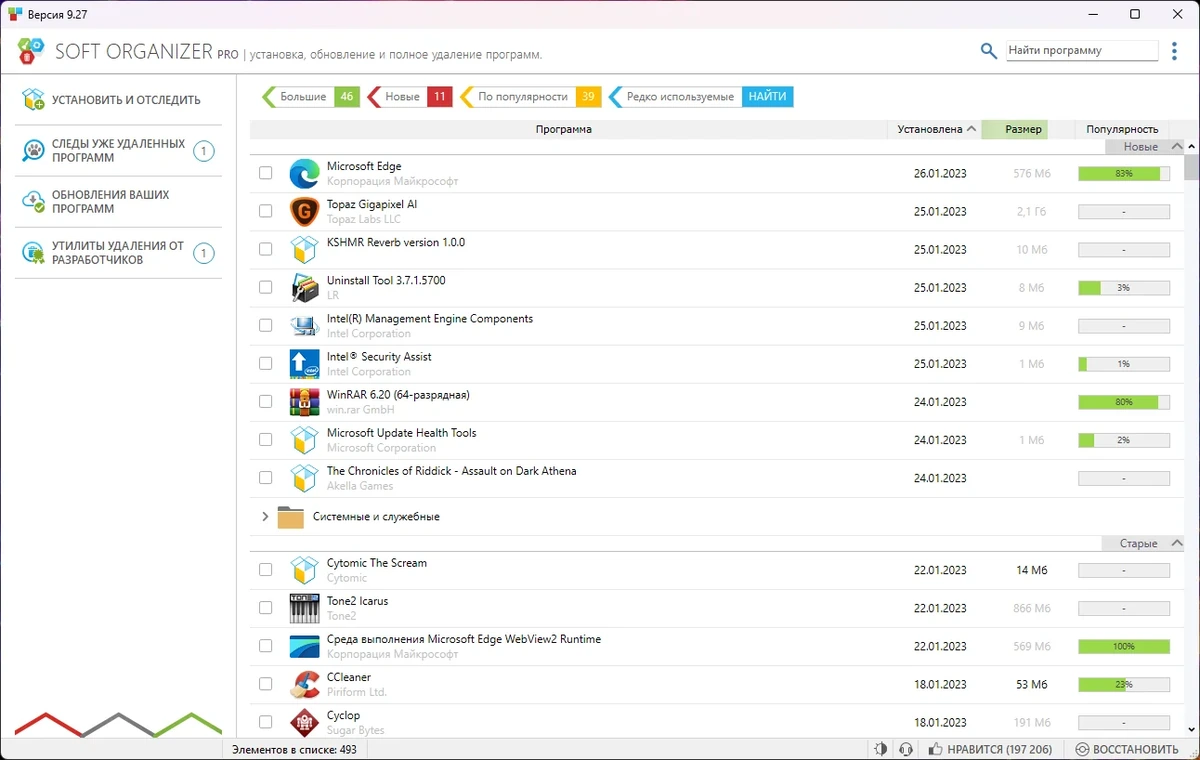Click the НАЙТИ button
This screenshot has height=760, width=1200.
(x=767, y=97)
